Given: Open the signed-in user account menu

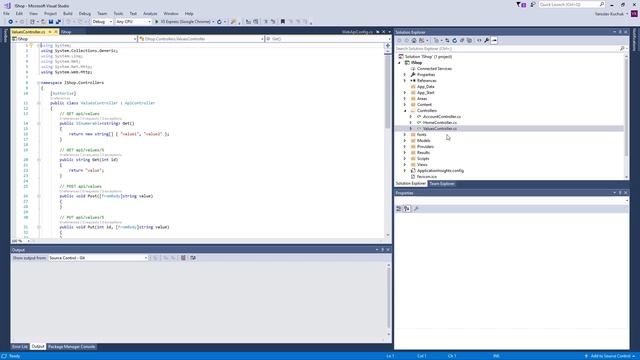Looking at the screenshot, I should click(x=611, y=14).
